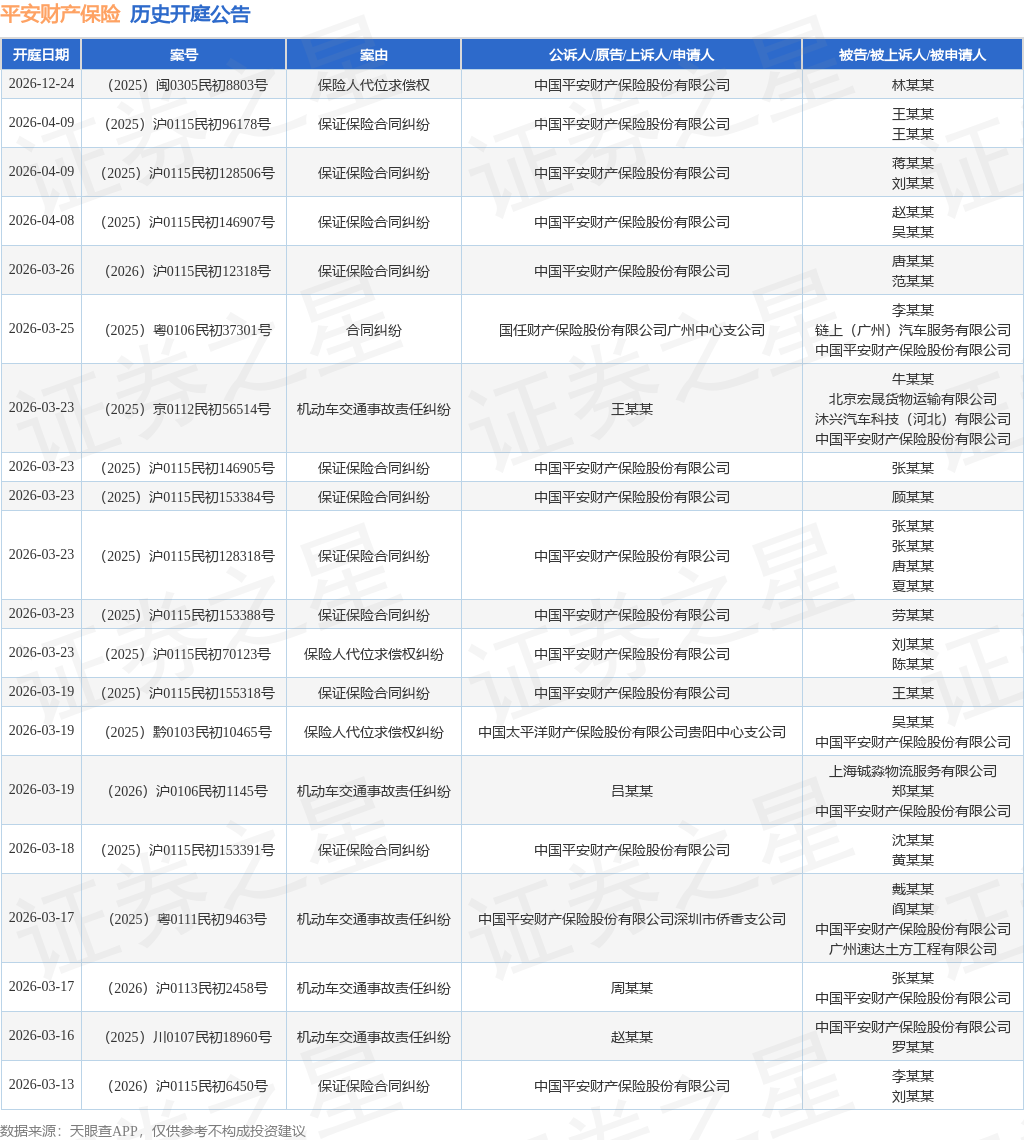Select case number 沪0115民初12318号
1024x1140 pixels.
click(188, 271)
